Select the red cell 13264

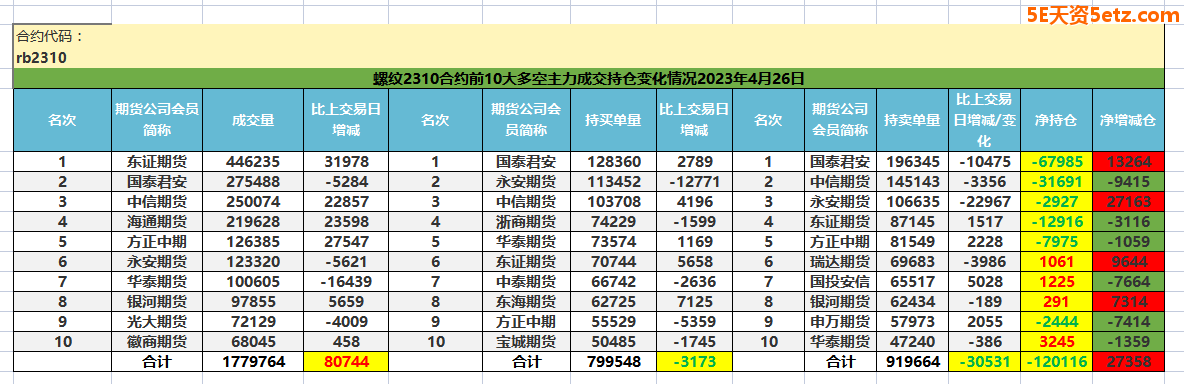1129,161
